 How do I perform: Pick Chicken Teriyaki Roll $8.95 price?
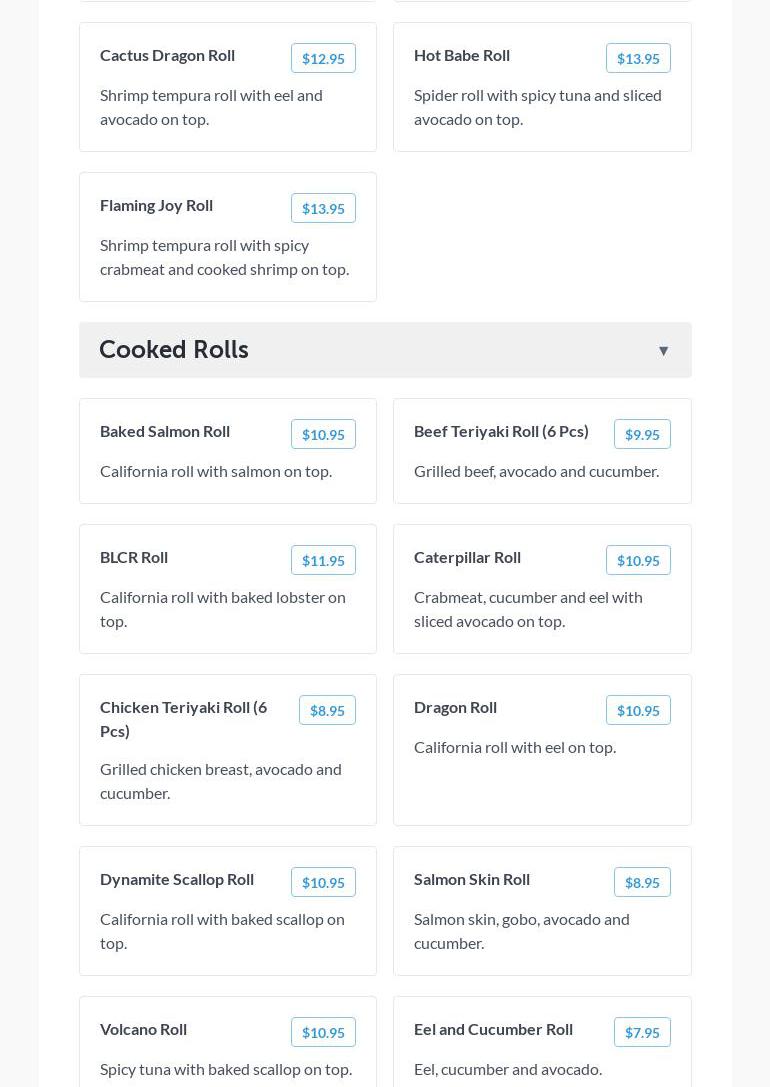327,710
